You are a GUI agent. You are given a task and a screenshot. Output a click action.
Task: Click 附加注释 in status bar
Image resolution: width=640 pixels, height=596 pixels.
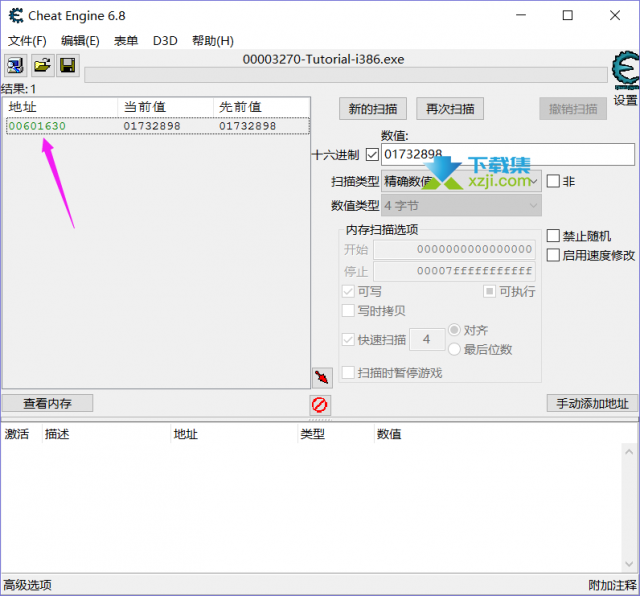[x=612, y=585]
